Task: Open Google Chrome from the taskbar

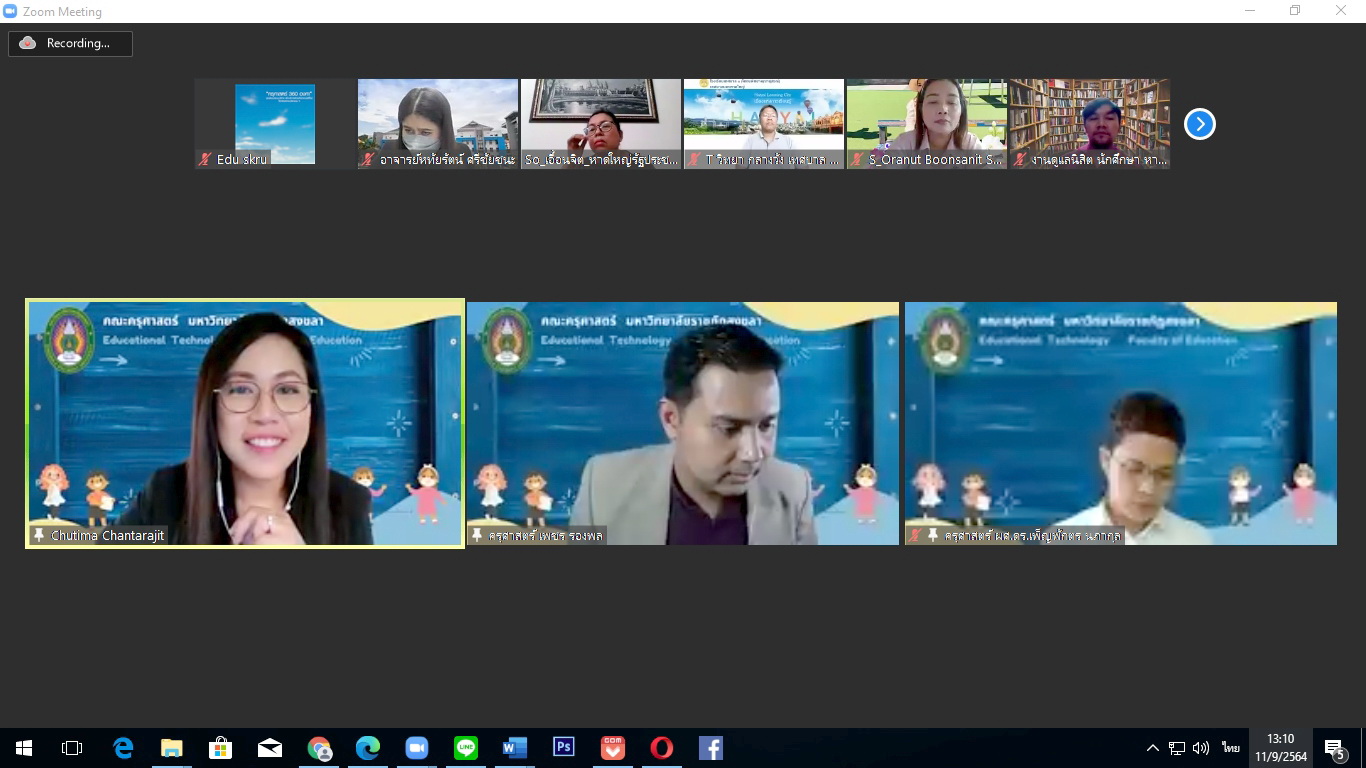Action: pos(319,748)
